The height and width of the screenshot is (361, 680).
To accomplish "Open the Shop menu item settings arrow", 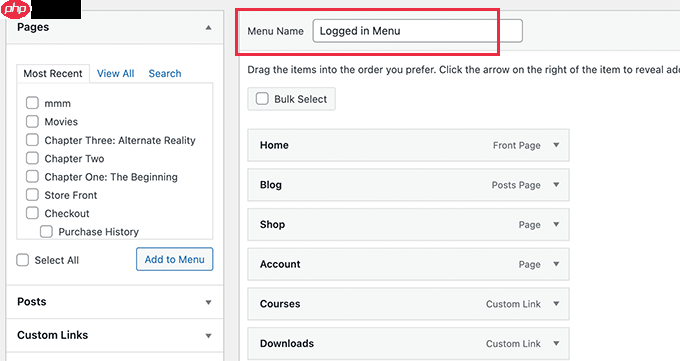I will pos(556,224).
